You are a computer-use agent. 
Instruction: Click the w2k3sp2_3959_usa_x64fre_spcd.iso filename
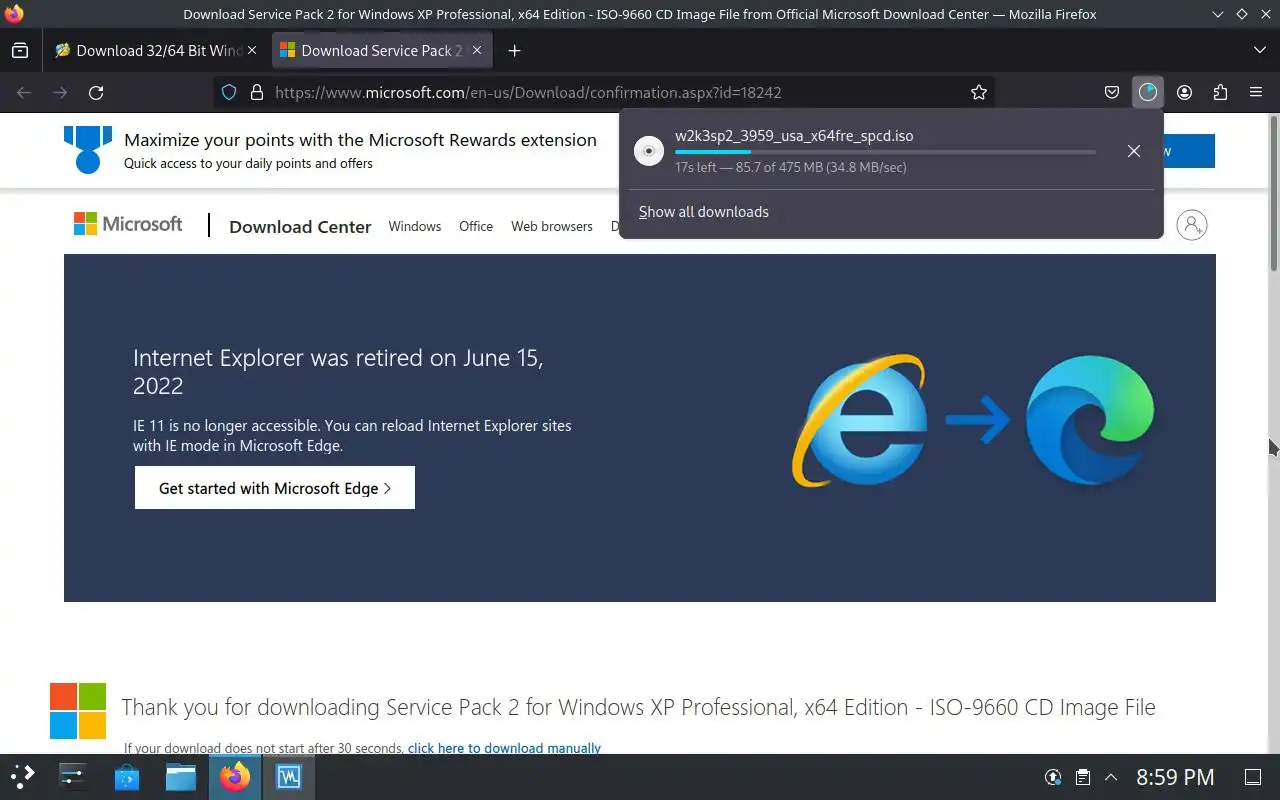[794, 136]
